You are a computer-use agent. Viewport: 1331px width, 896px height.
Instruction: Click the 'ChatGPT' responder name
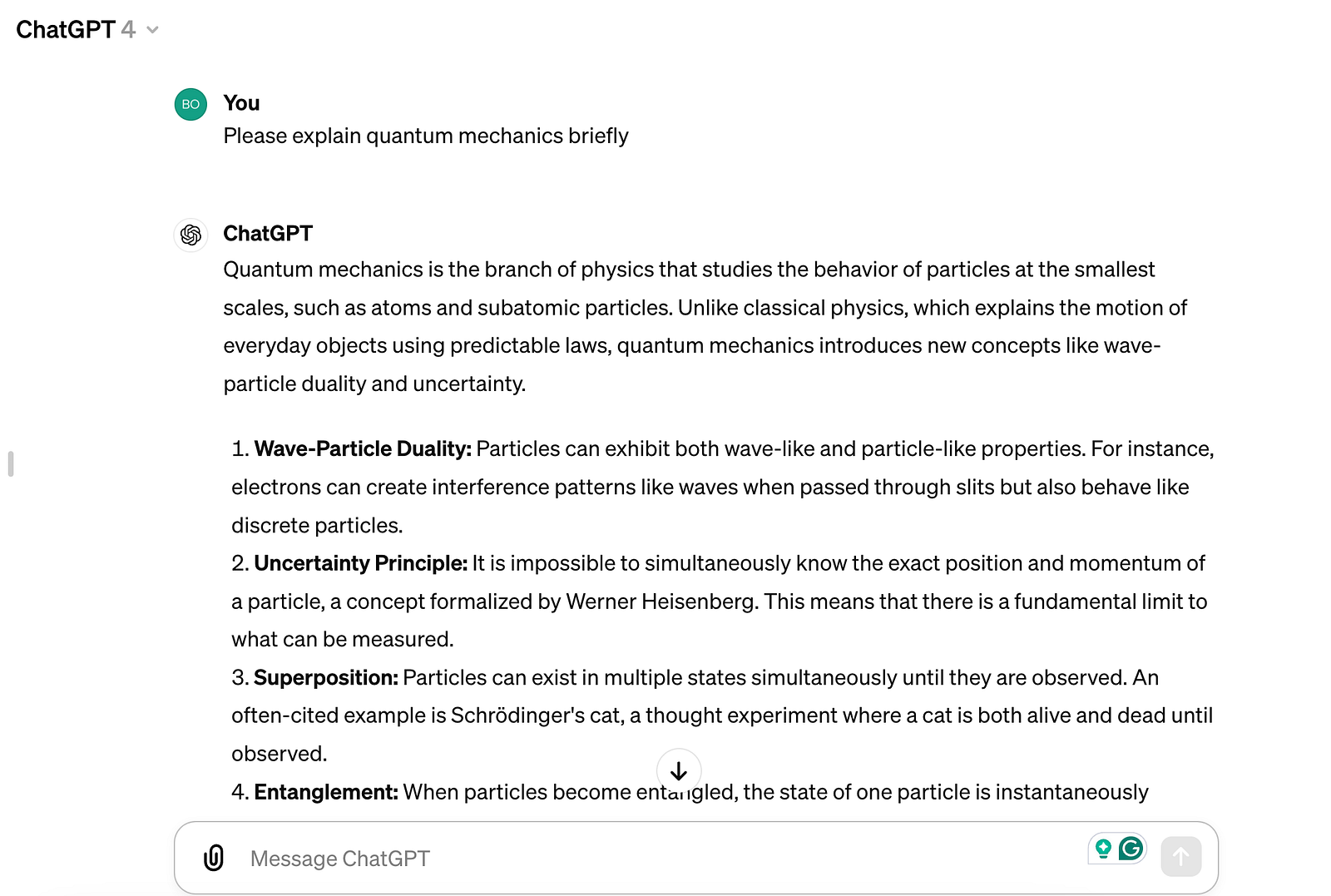268,234
